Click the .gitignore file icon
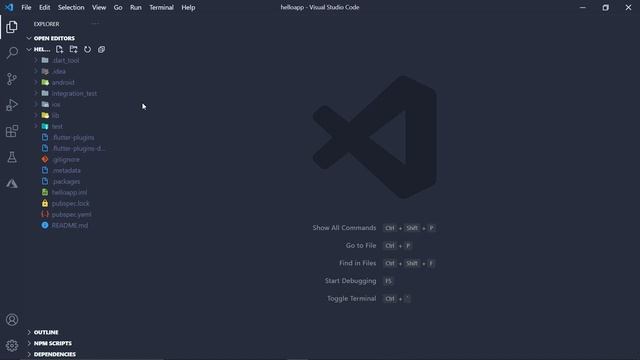Image resolution: width=640 pixels, height=360 pixels. click(x=45, y=159)
